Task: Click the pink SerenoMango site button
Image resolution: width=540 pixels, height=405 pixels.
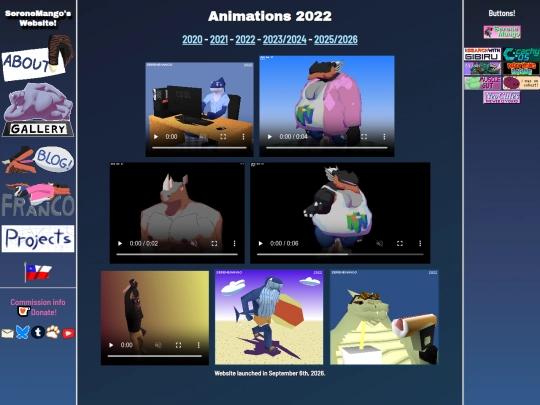Action: point(502,32)
